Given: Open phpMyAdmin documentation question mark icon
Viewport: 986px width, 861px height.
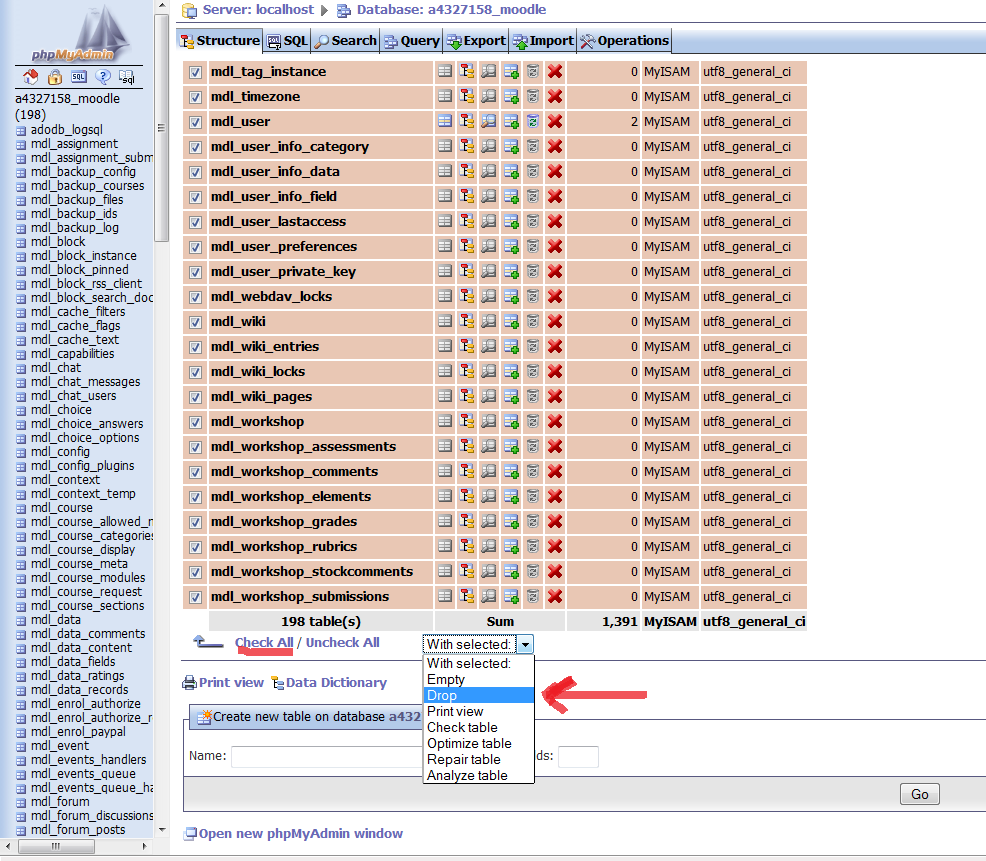Looking at the screenshot, I should click(x=103, y=77).
